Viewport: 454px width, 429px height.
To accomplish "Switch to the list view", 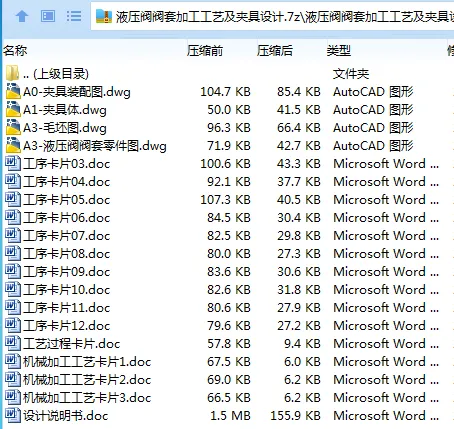I will 74,16.
